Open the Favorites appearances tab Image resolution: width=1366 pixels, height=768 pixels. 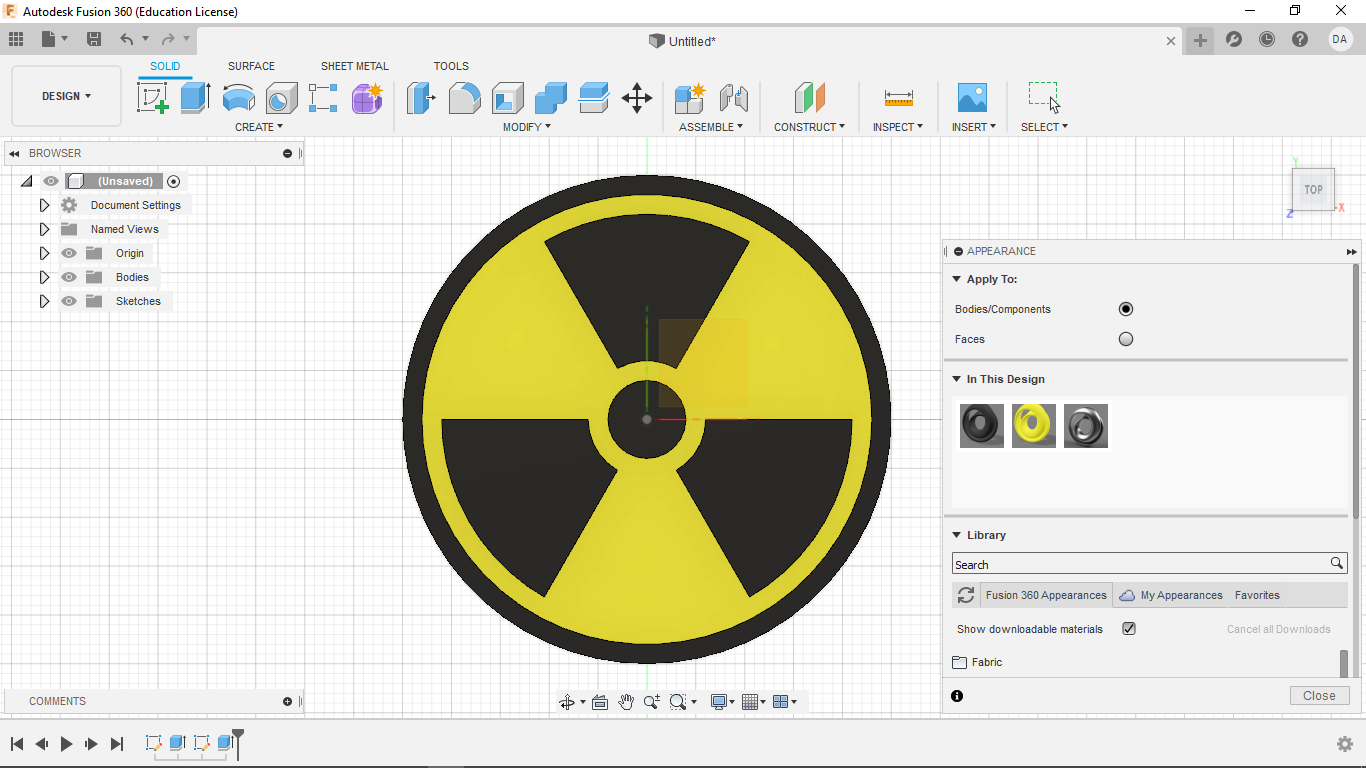pyautogui.click(x=1257, y=595)
